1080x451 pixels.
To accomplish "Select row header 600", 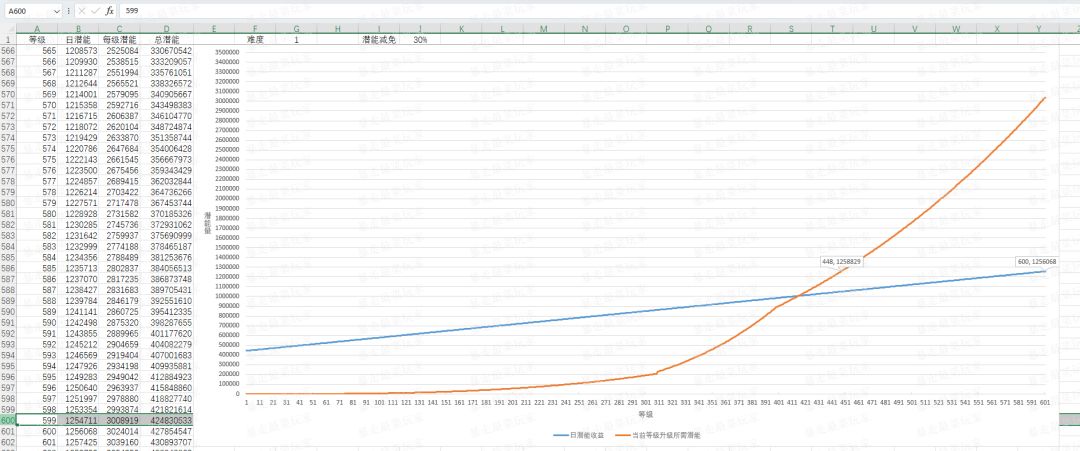I will (8, 420).
